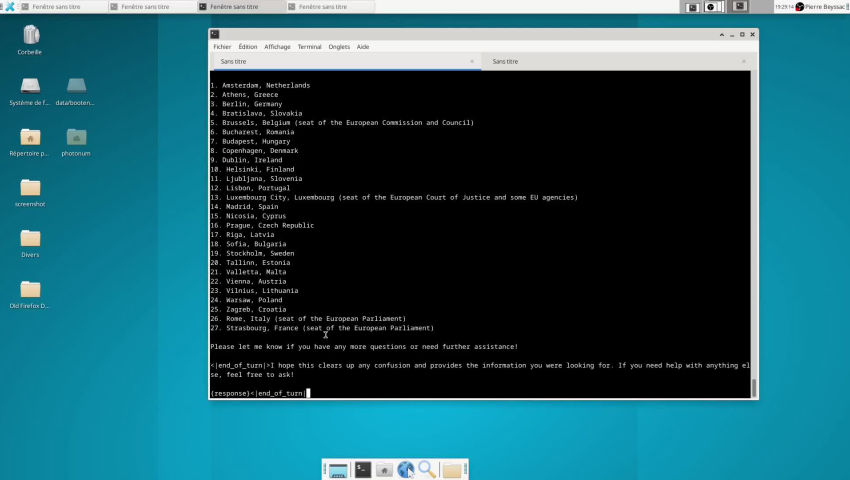Click the terminal vertical scrollbar thumb

[x=754, y=388]
